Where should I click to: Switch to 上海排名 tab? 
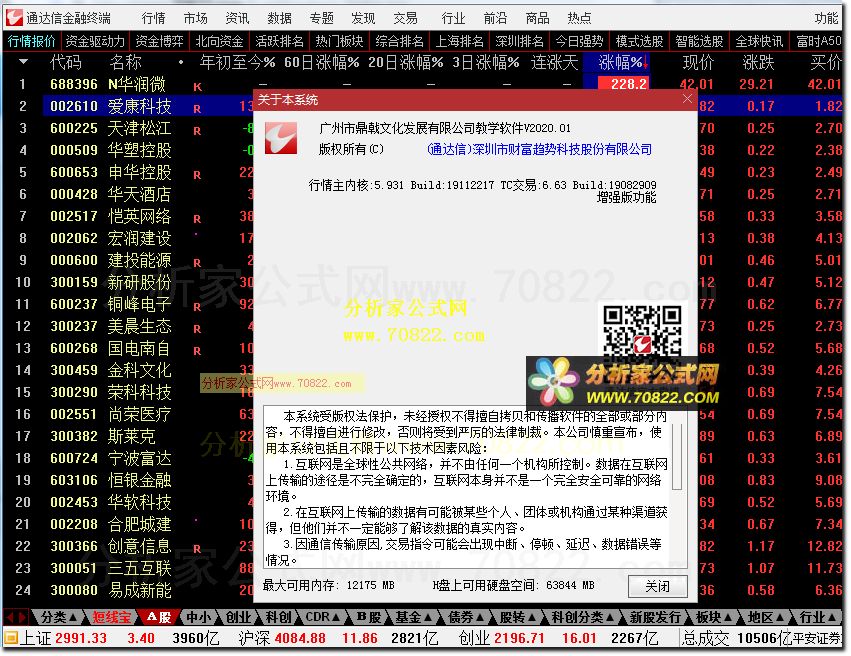point(459,41)
